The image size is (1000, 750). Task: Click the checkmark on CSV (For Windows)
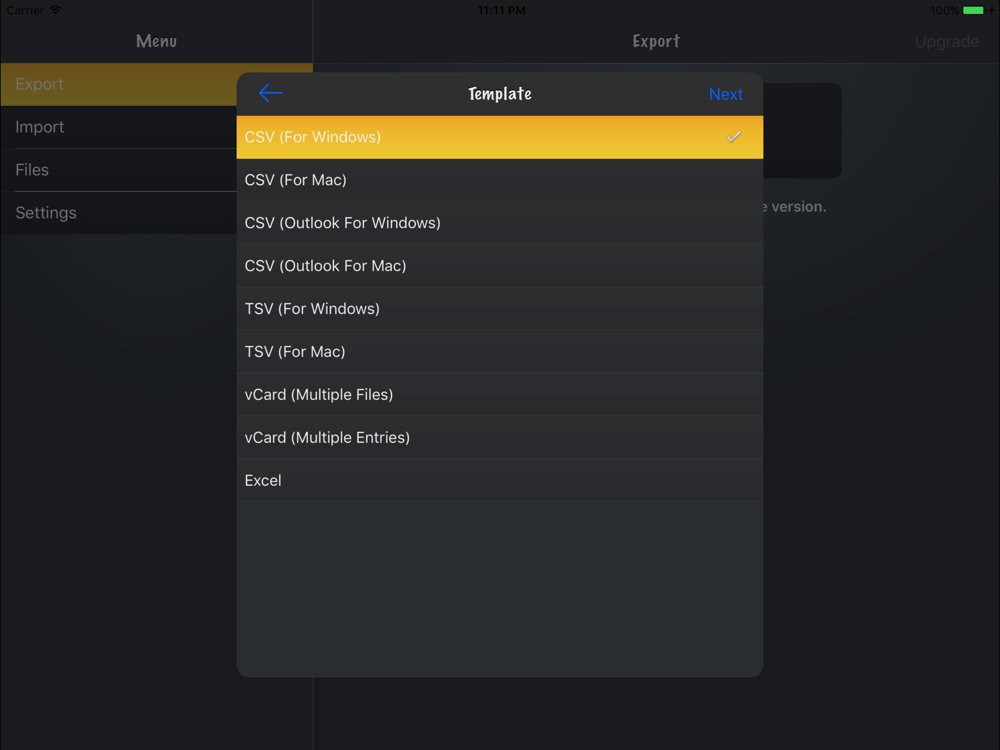[733, 136]
